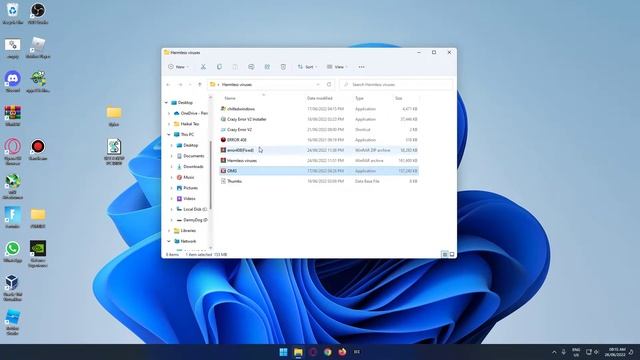
Task: Select the Oracle VM VirtualBox desktop icon
Action: 13,288
